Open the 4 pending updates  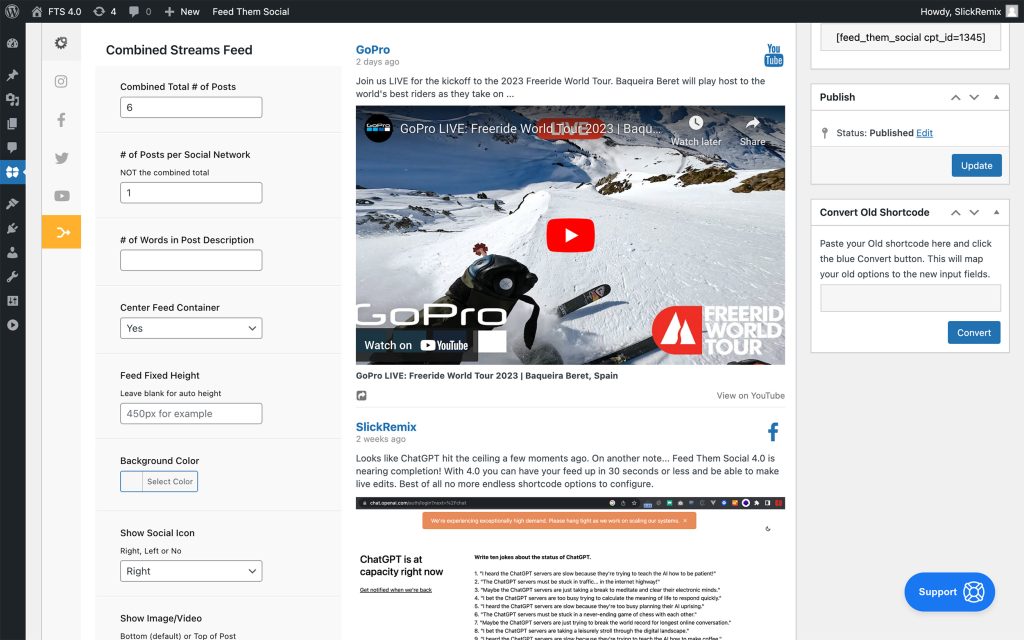[x=104, y=11]
